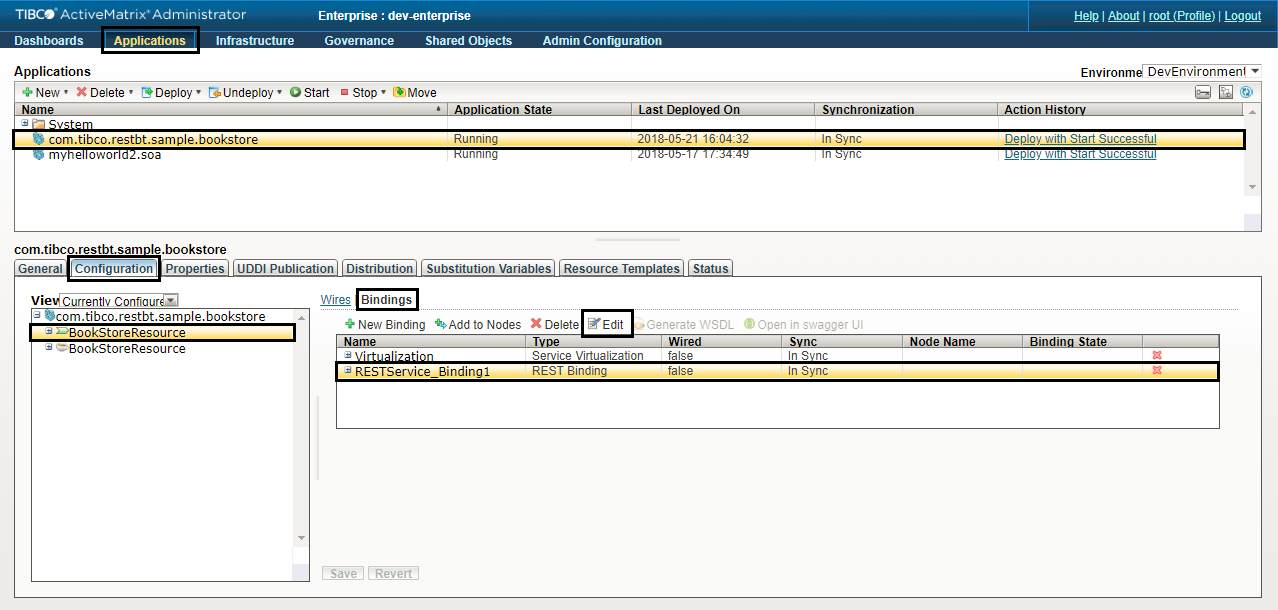This screenshot has width=1278, height=610.
Task: Expand the second BookStoreResource tree node
Action: [x=49, y=347]
